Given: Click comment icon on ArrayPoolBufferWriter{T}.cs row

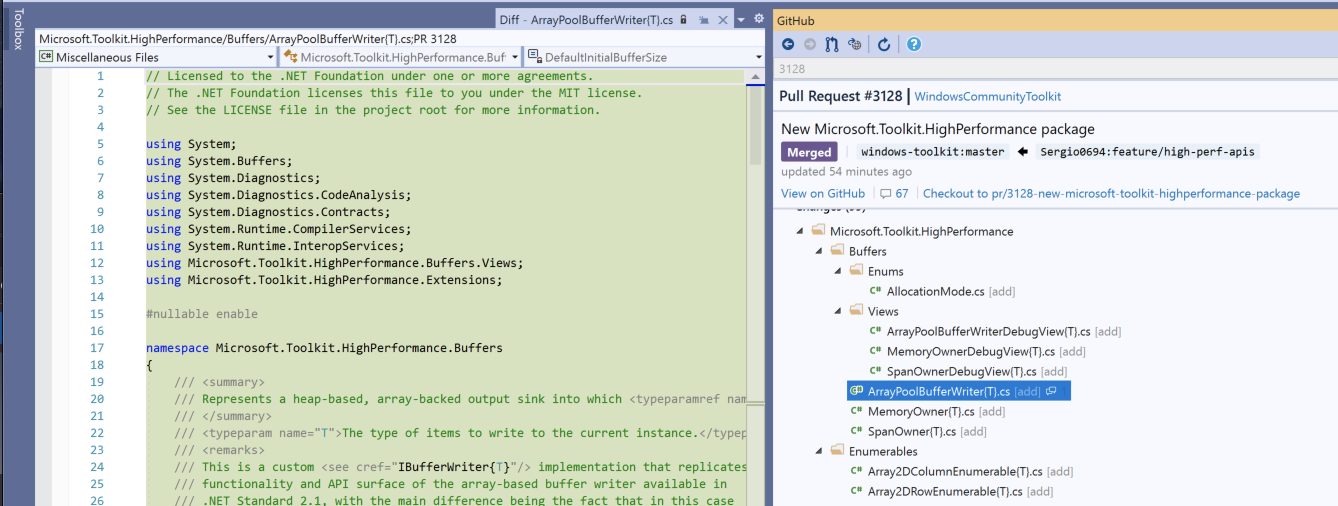Looking at the screenshot, I should (x=1051, y=391).
